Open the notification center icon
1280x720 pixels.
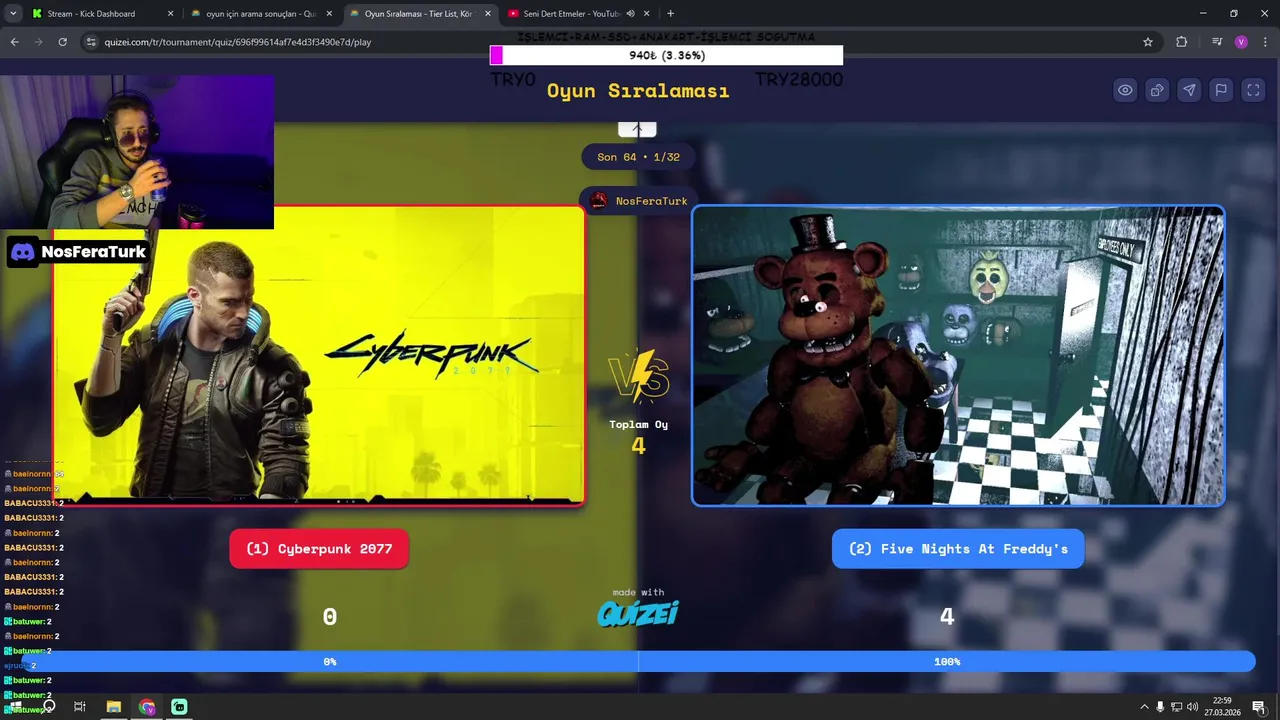tap(1259, 707)
